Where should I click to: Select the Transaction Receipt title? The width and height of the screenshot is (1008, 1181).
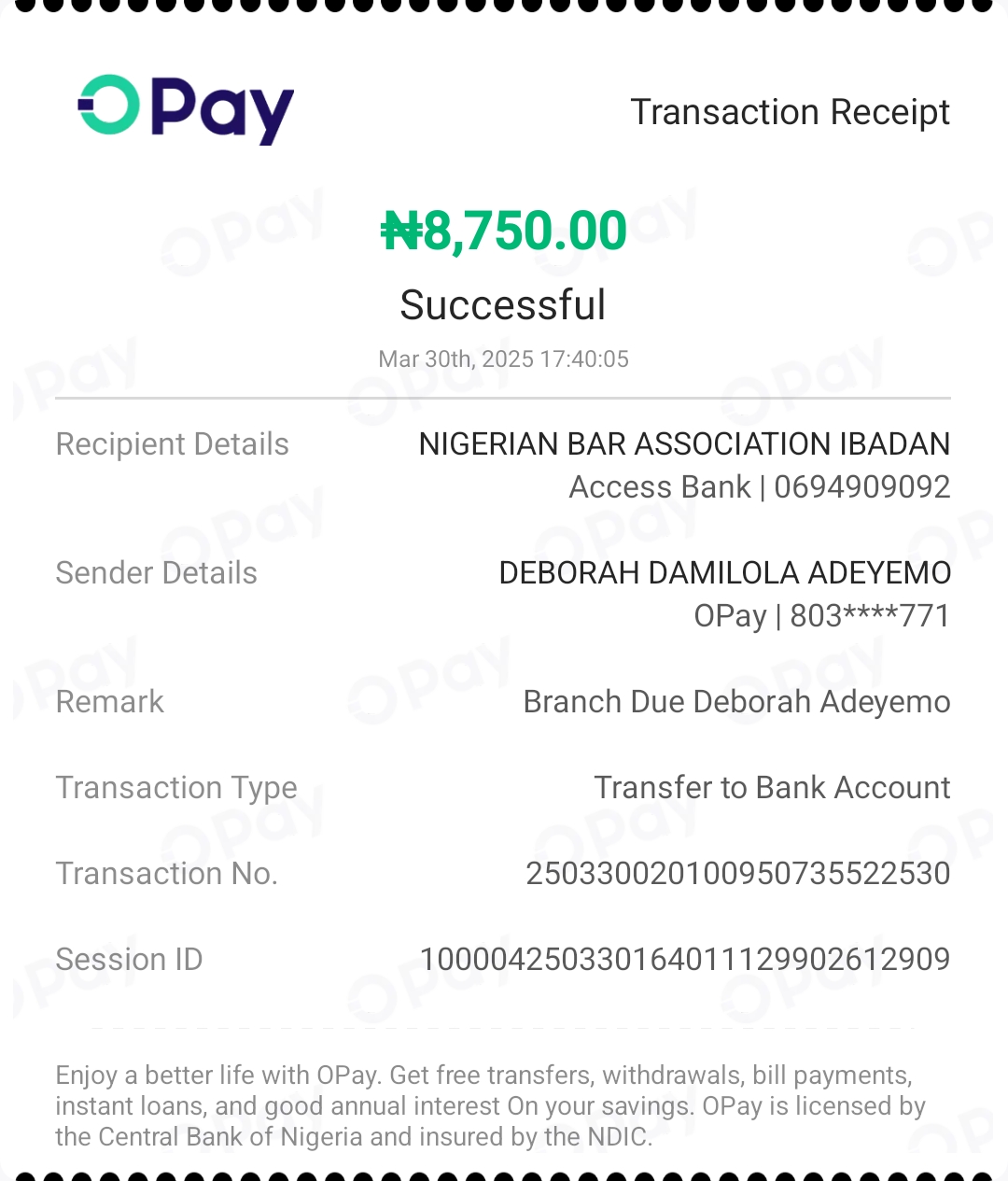coord(790,112)
